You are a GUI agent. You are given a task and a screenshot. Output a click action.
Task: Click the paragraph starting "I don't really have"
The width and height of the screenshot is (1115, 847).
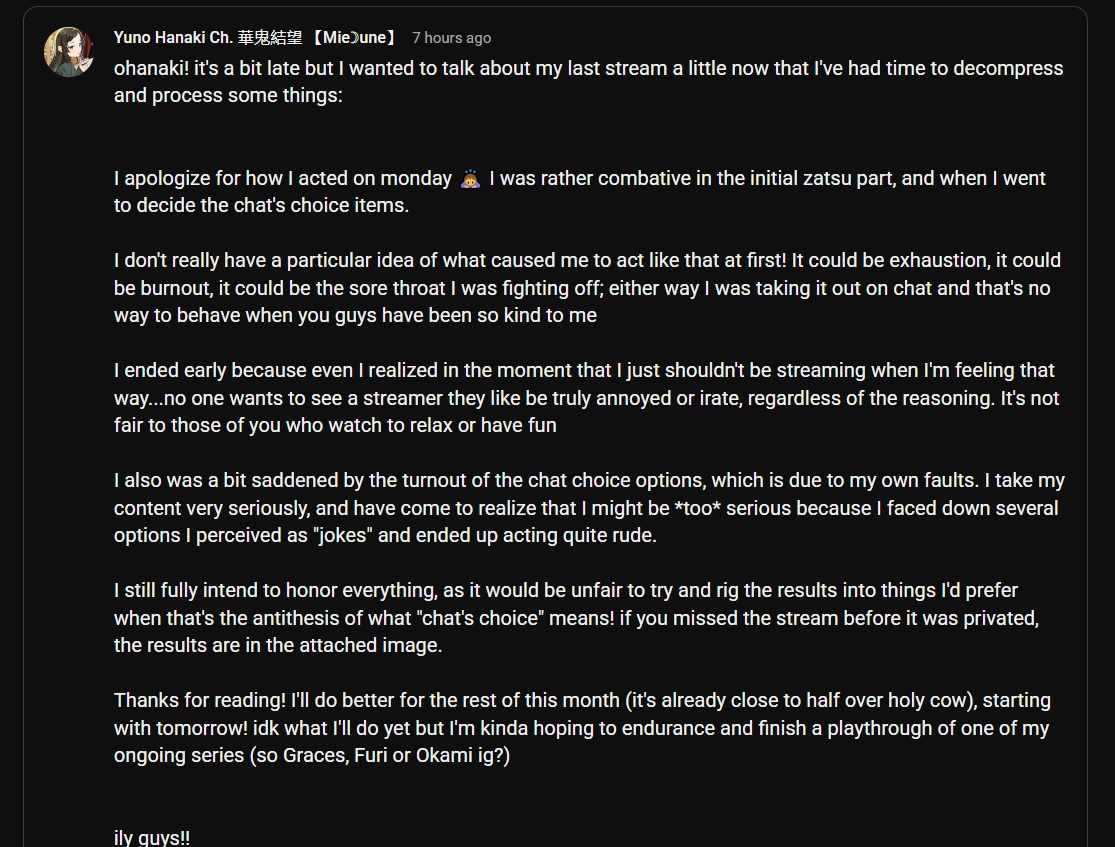[x=587, y=287]
